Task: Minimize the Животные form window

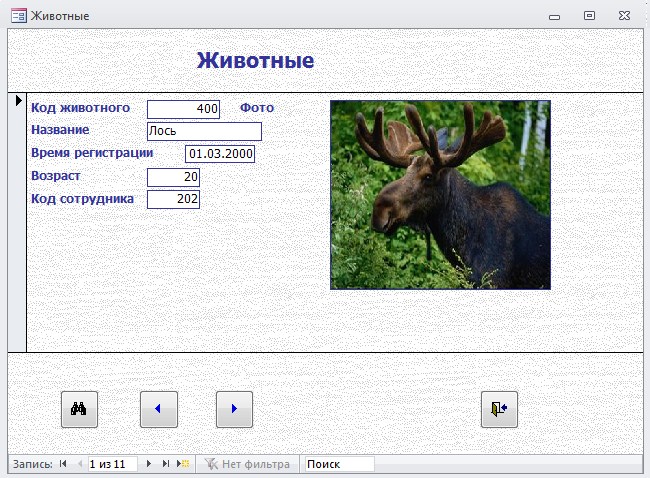Action: click(554, 17)
